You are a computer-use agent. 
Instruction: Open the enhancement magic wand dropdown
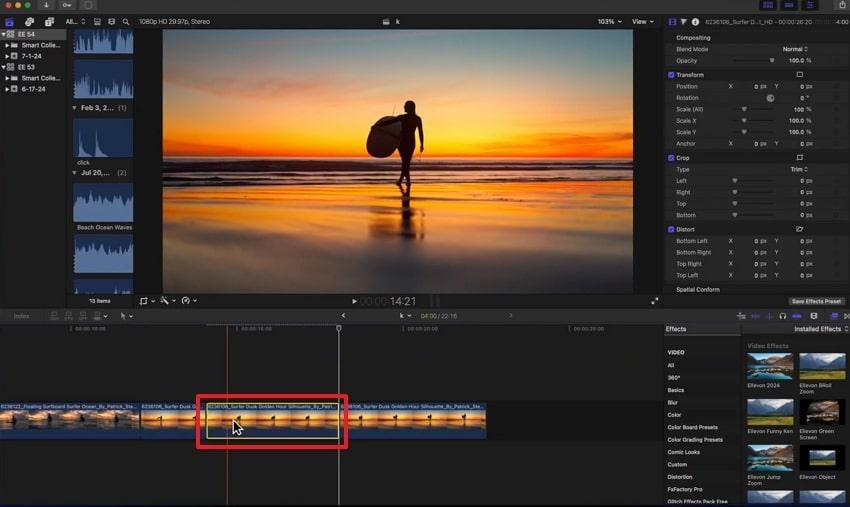click(x=167, y=300)
